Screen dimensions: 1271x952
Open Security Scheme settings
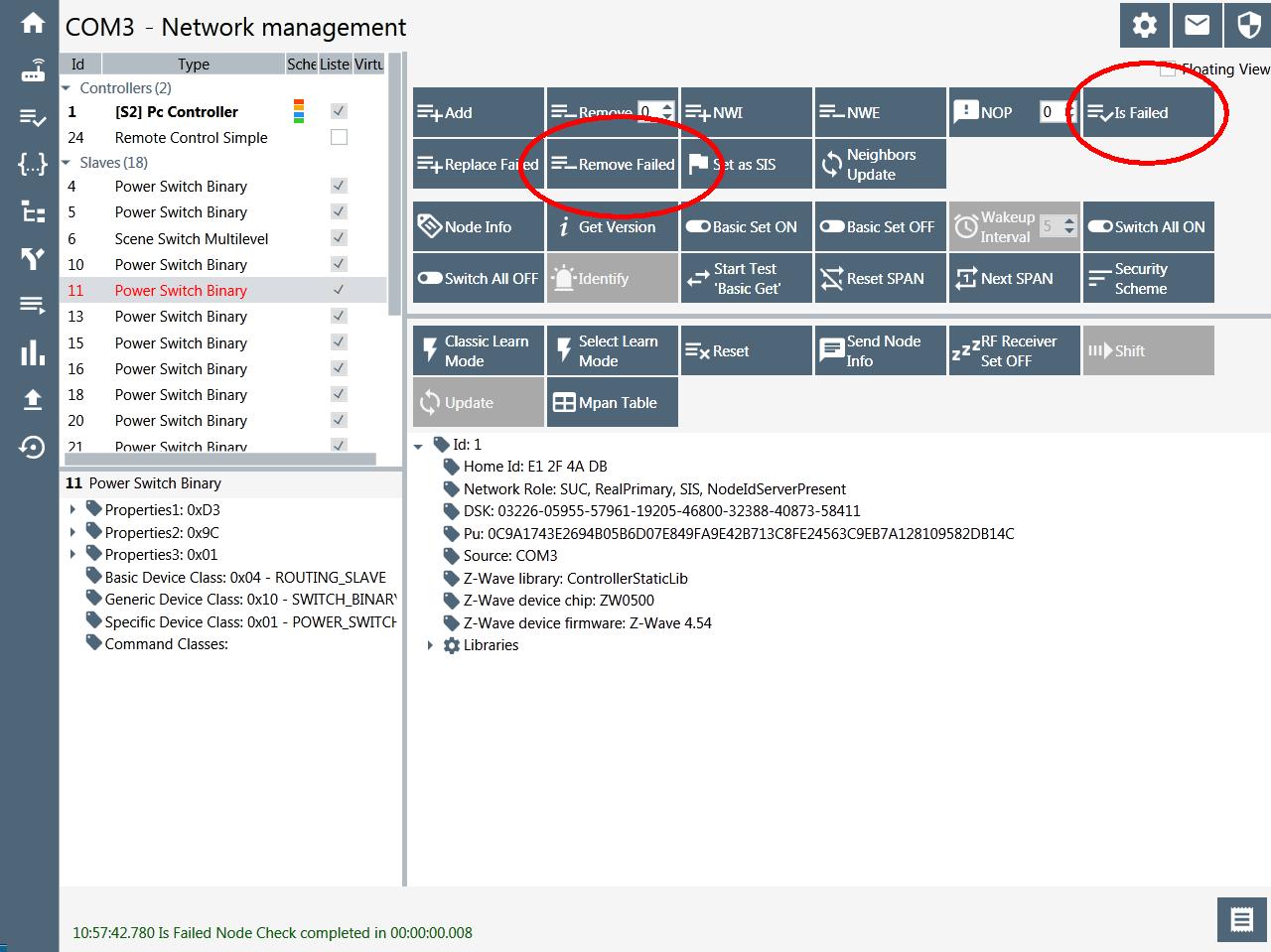pyautogui.click(x=1149, y=278)
